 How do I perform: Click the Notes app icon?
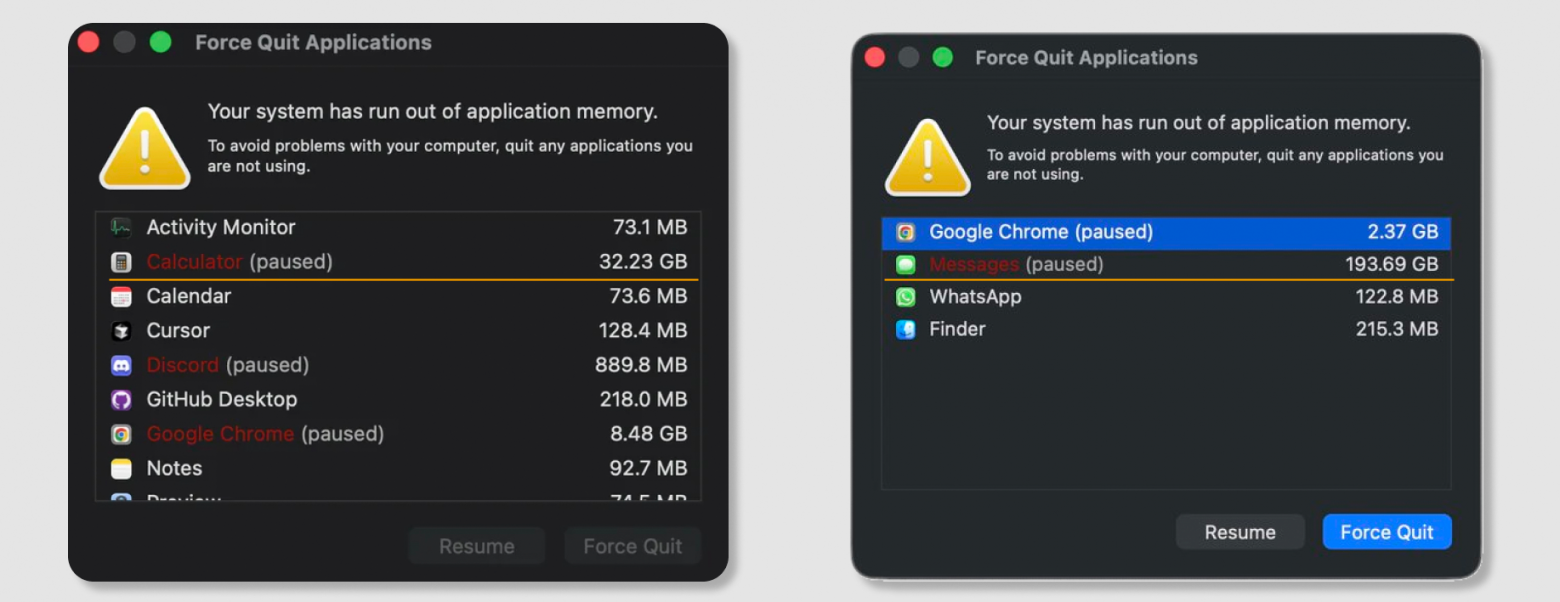121,469
